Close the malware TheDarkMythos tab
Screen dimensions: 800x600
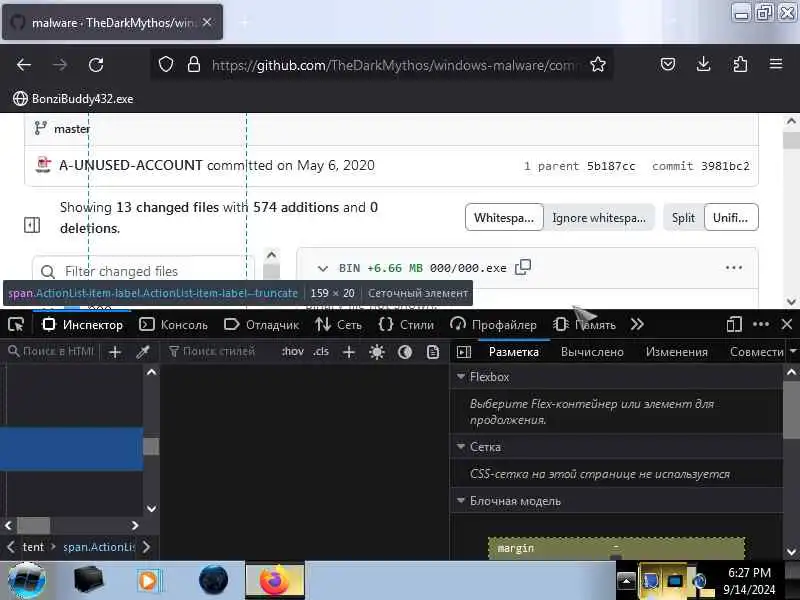[x=207, y=22]
